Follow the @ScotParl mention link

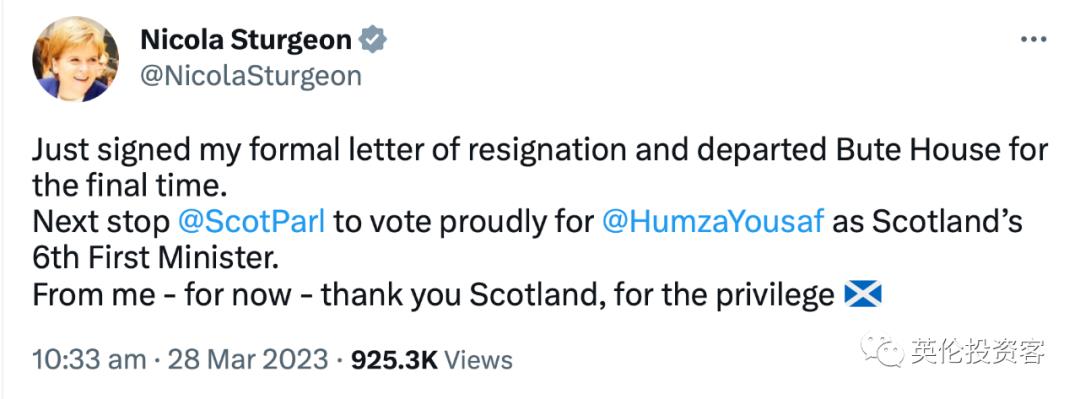(251, 223)
